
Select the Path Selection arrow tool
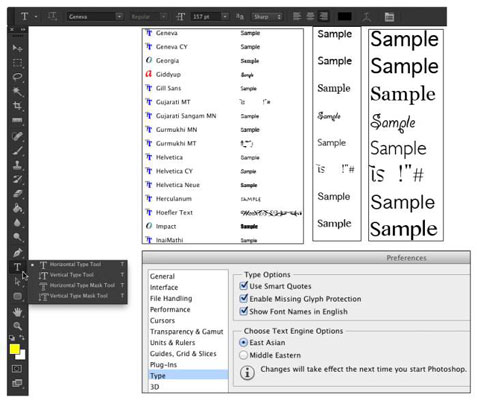(x=17, y=282)
